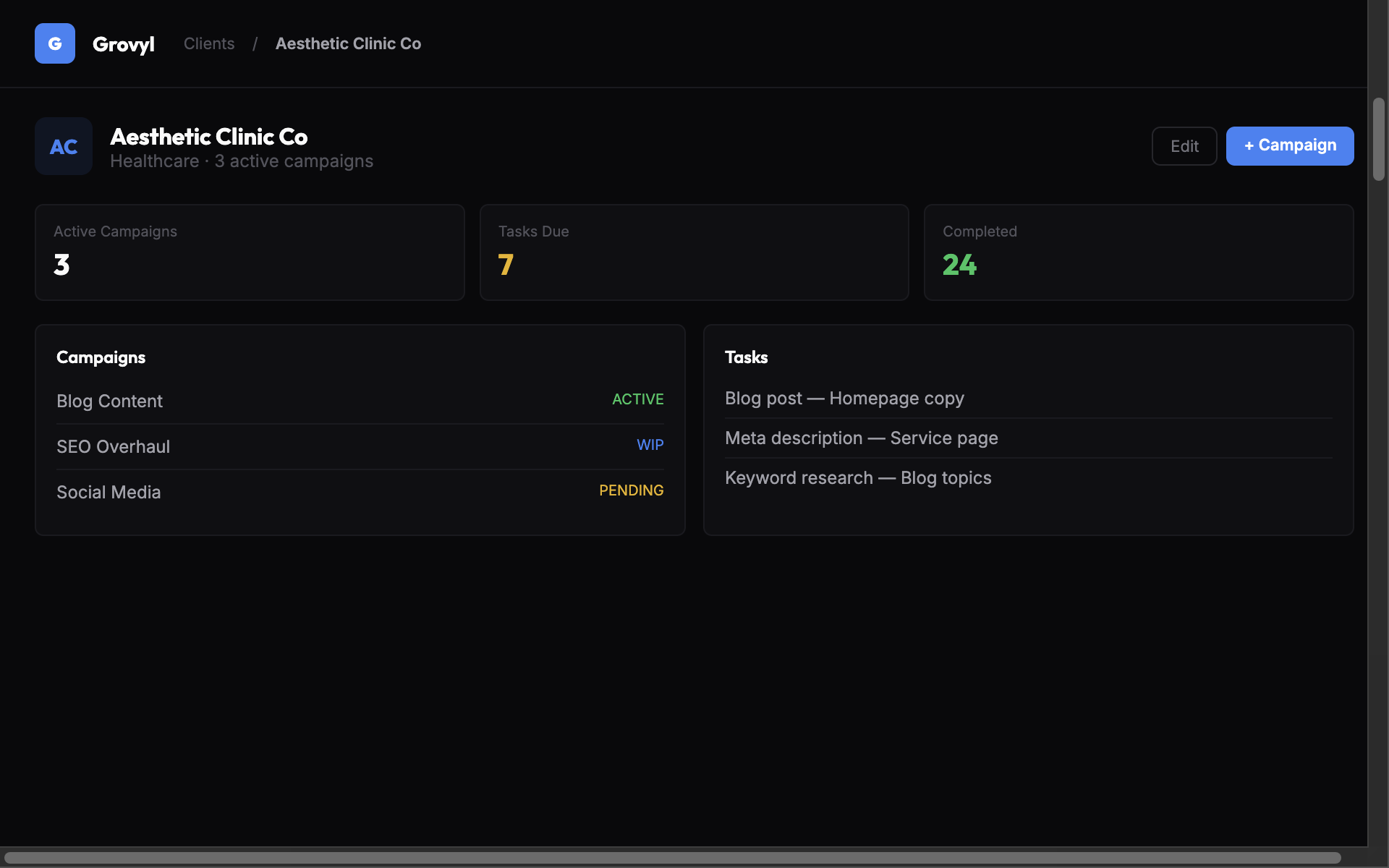Click the Tasks panel heading
This screenshot has width=1389, height=868.
tap(747, 357)
